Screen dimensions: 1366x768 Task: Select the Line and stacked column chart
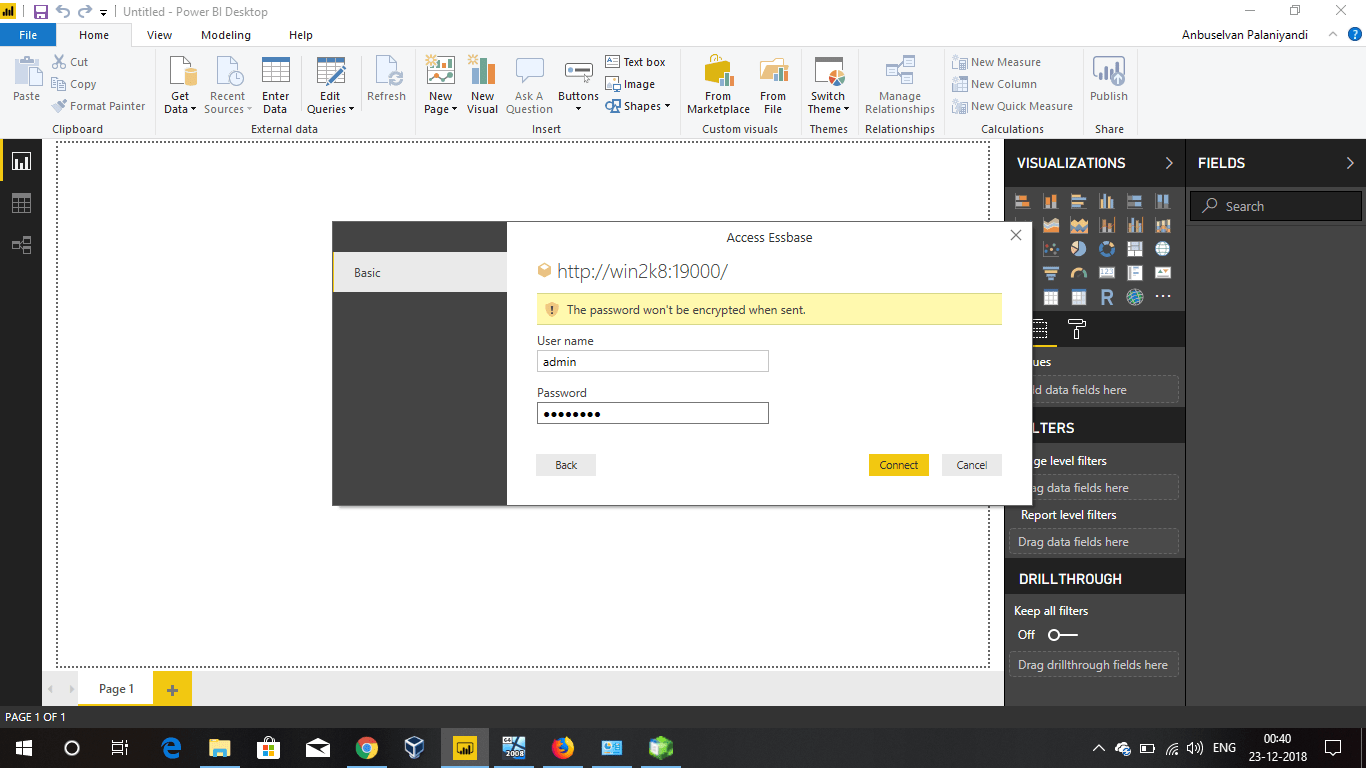point(1107,225)
